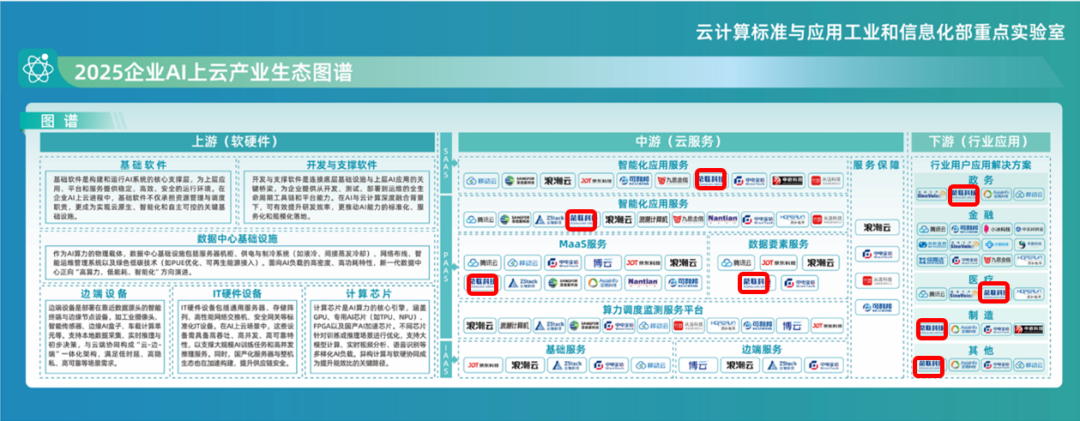Select the 中电金信 logo under 服务保障
Viewport: 1080px width, 421px height.
coord(877,254)
